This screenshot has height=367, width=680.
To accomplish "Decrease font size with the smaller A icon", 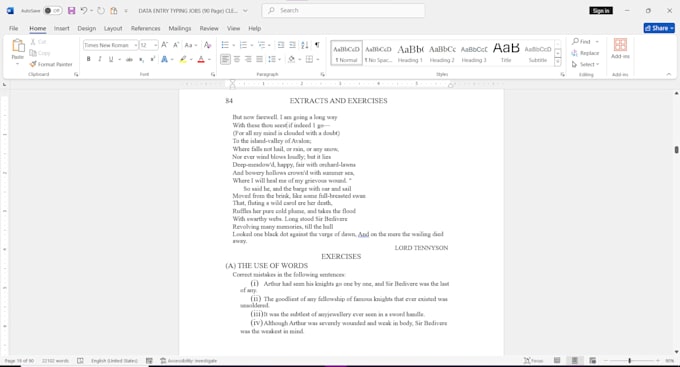I will coord(176,45).
